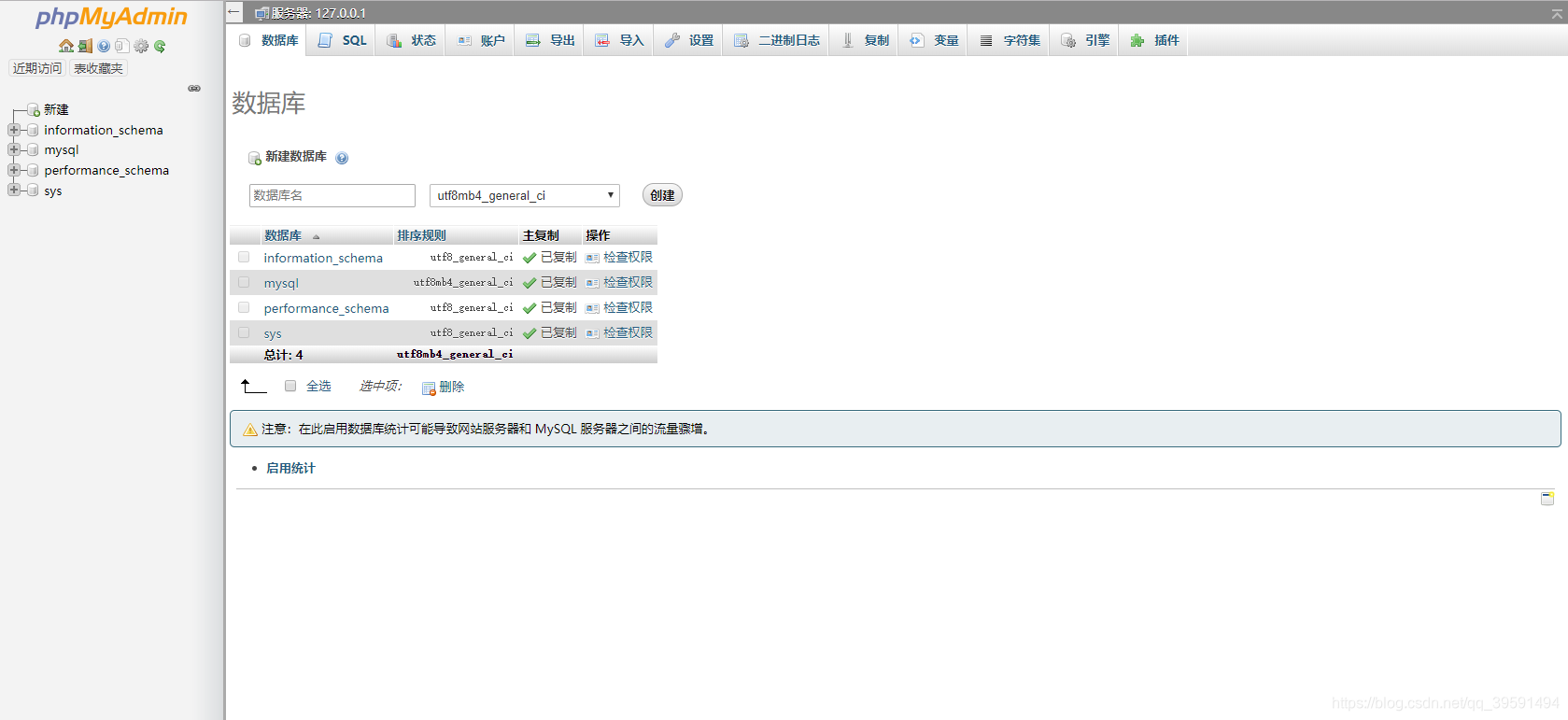The height and width of the screenshot is (720, 1568).
Task: Click the server icon in the breadcrumb
Action: 261,13
